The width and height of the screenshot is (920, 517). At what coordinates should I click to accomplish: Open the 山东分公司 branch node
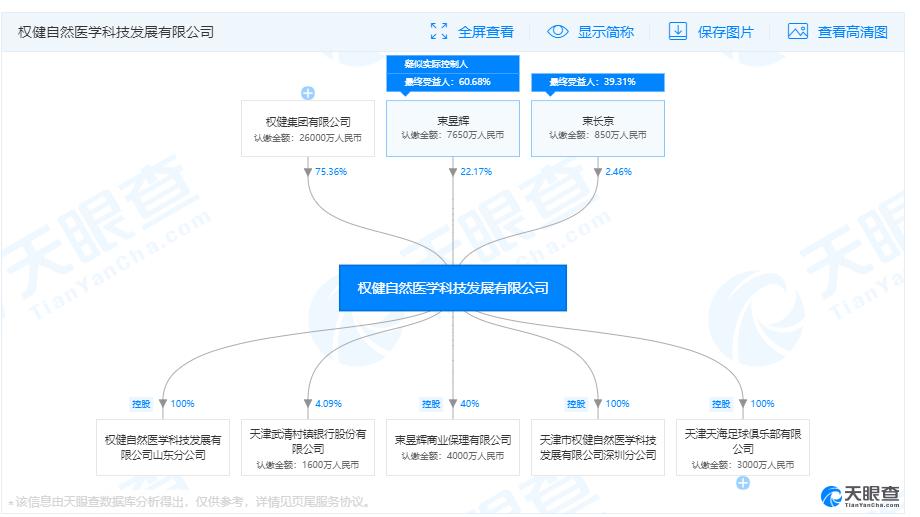[x=163, y=447]
